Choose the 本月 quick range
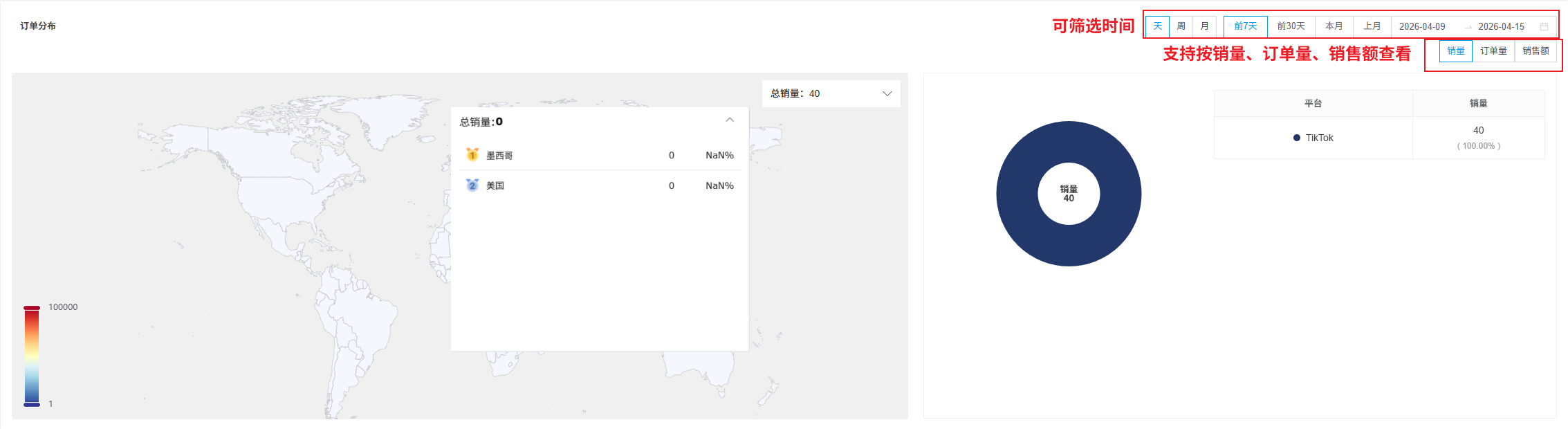1568x429 pixels. (x=1334, y=26)
